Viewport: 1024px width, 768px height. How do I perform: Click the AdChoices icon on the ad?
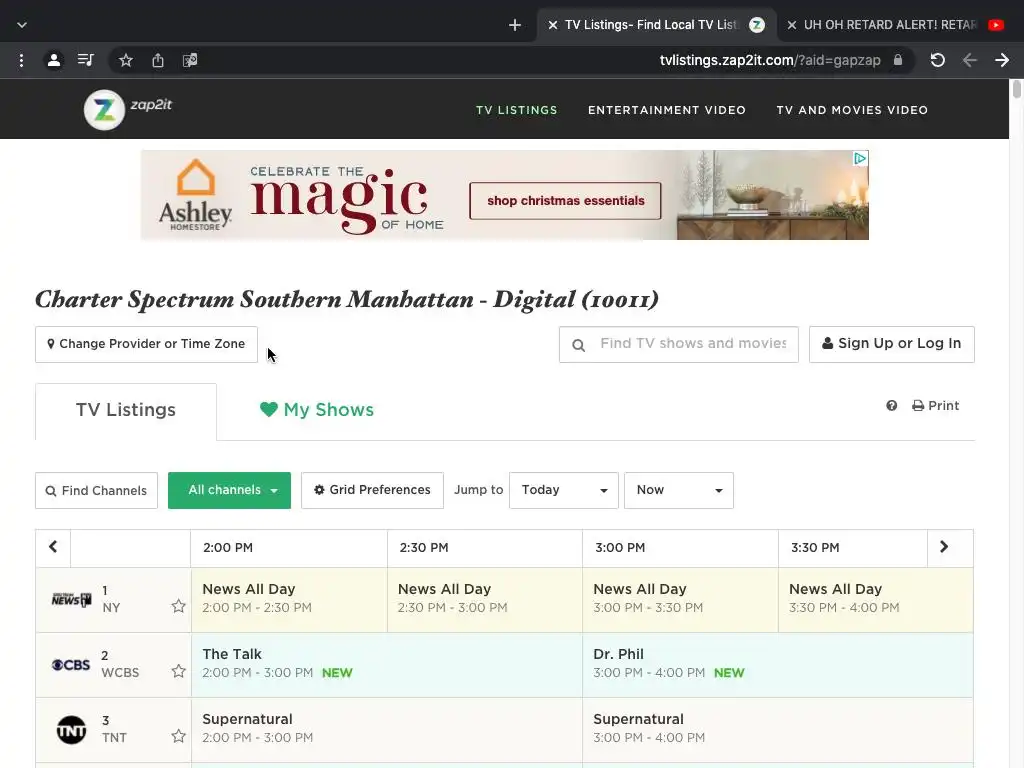point(861,158)
